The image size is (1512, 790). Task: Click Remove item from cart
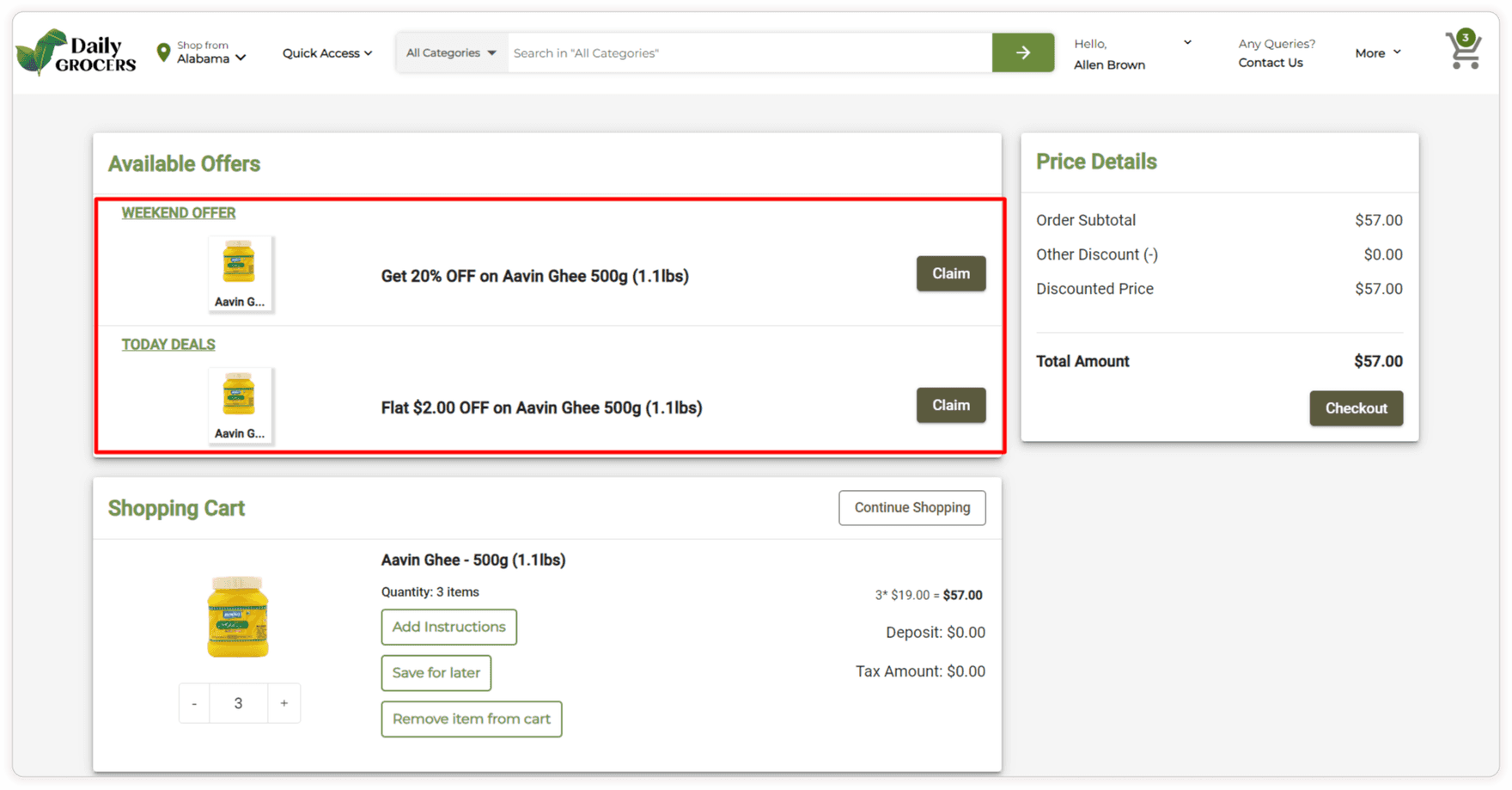coord(472,719)
